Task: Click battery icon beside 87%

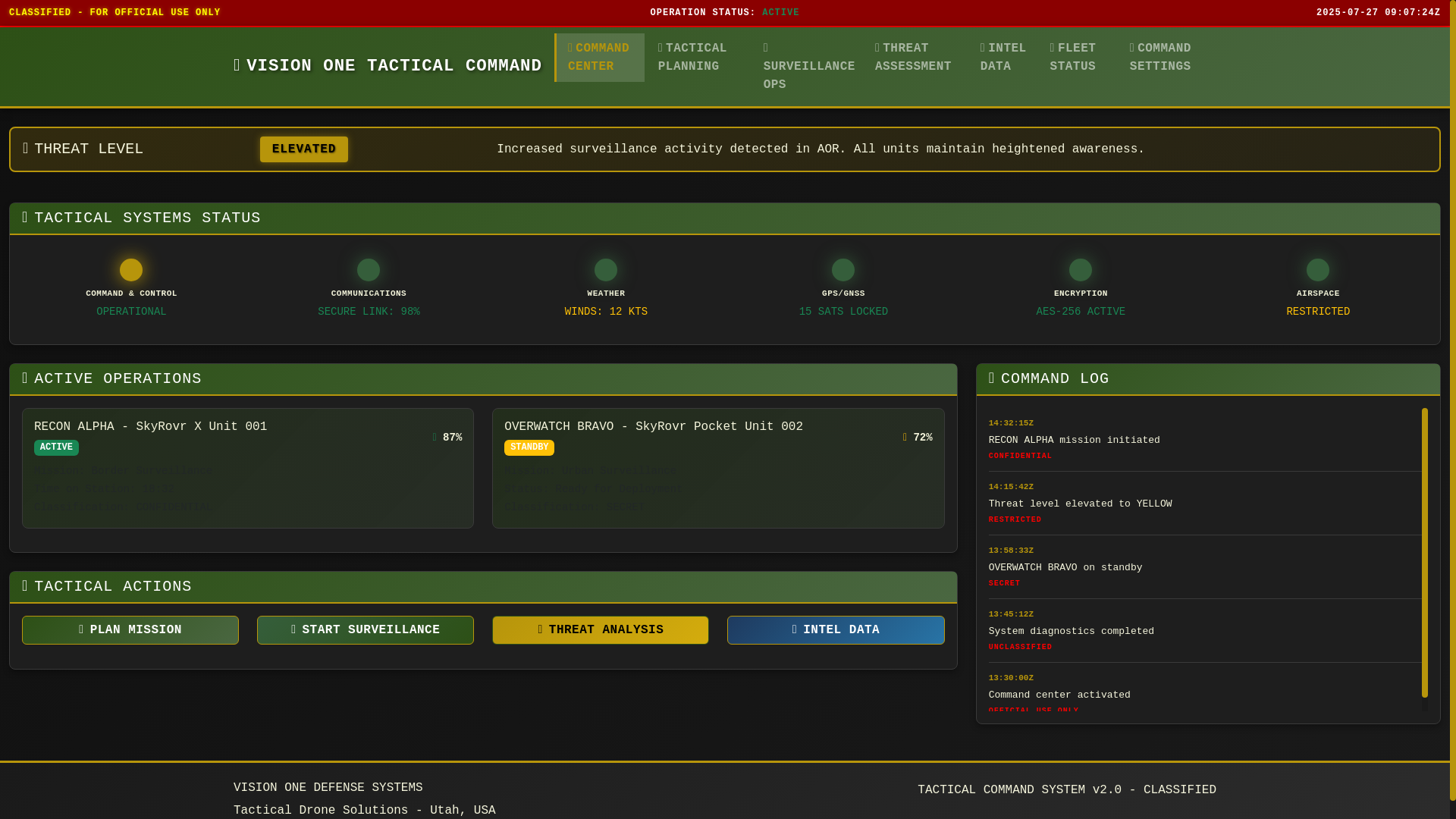Action: (435, 438)
